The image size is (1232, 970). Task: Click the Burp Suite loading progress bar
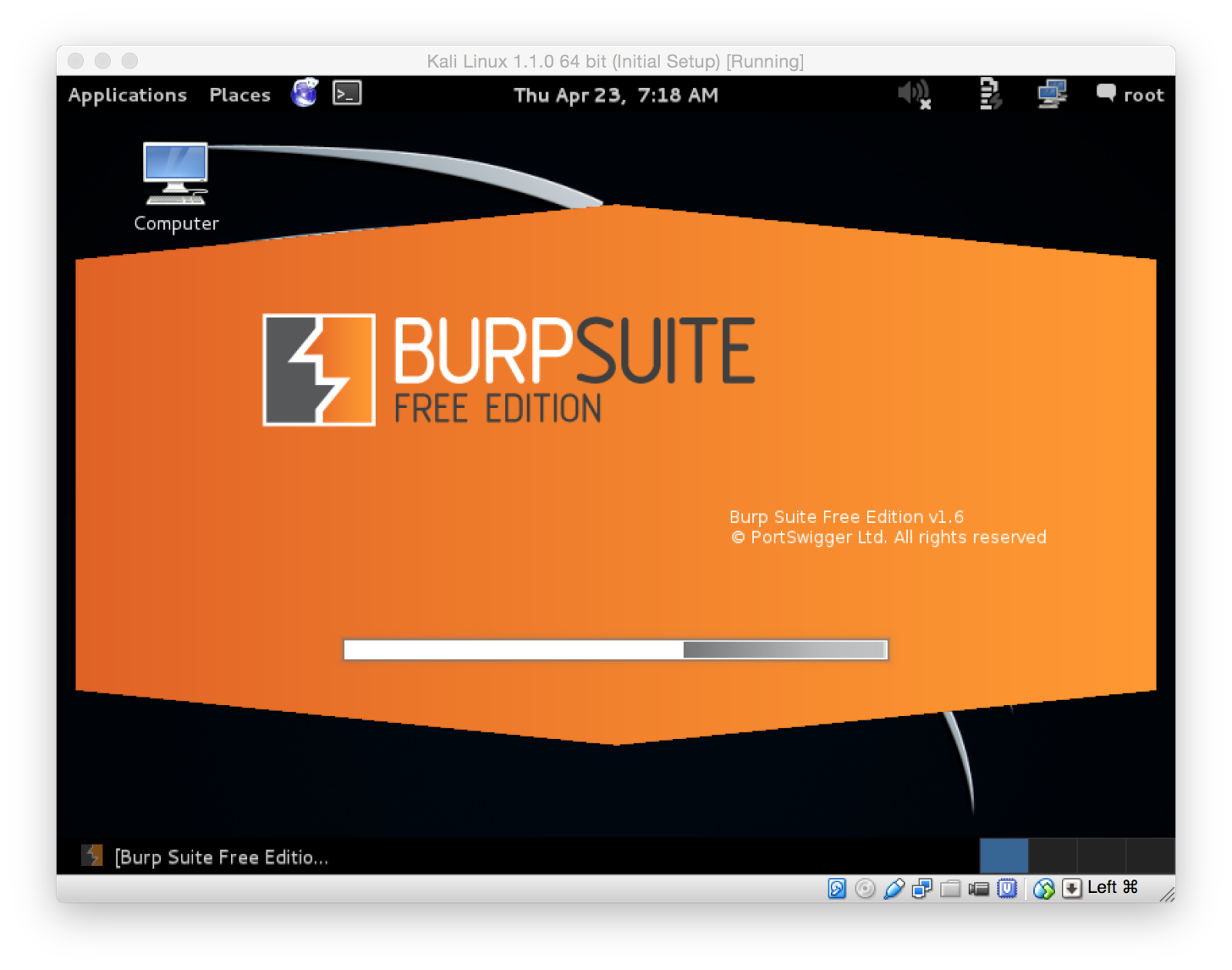pyautogui.click(x=615, y=650)
